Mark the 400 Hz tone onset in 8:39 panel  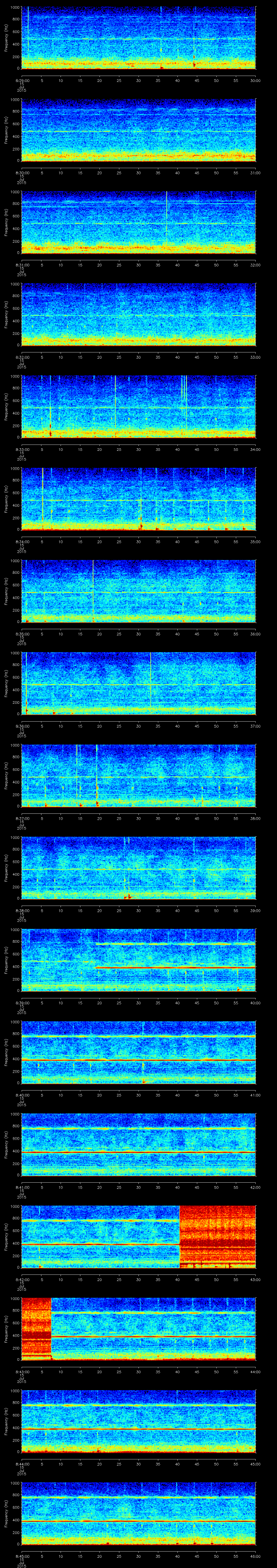(x=96, y=967)
